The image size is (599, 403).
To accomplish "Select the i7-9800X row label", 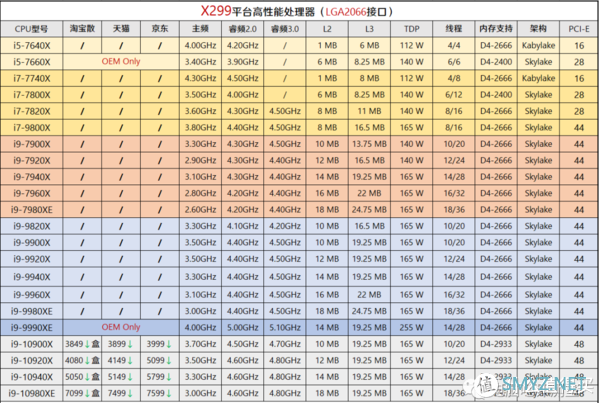I will point(32,128).
